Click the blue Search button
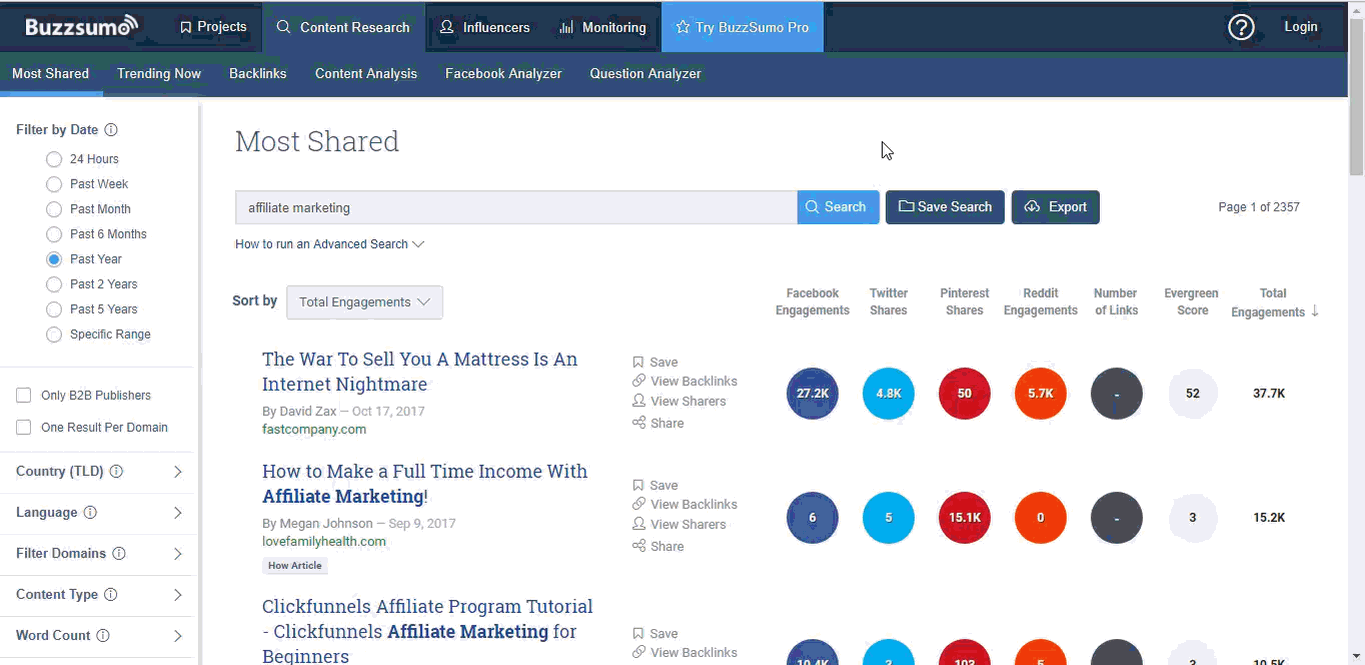The image size is (1365, 665). click(838, 207)
